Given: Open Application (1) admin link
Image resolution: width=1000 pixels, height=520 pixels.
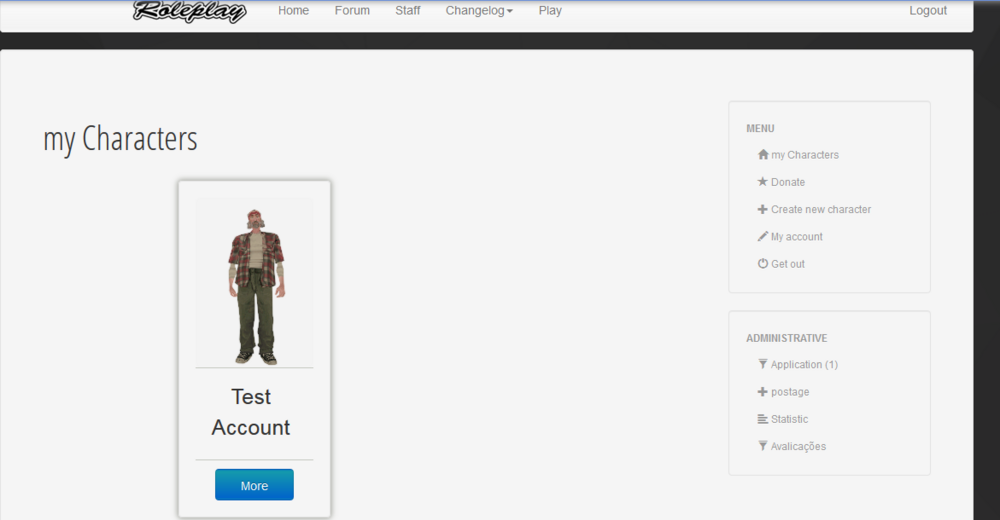Looking at the screenshot, I should [804, 364].
